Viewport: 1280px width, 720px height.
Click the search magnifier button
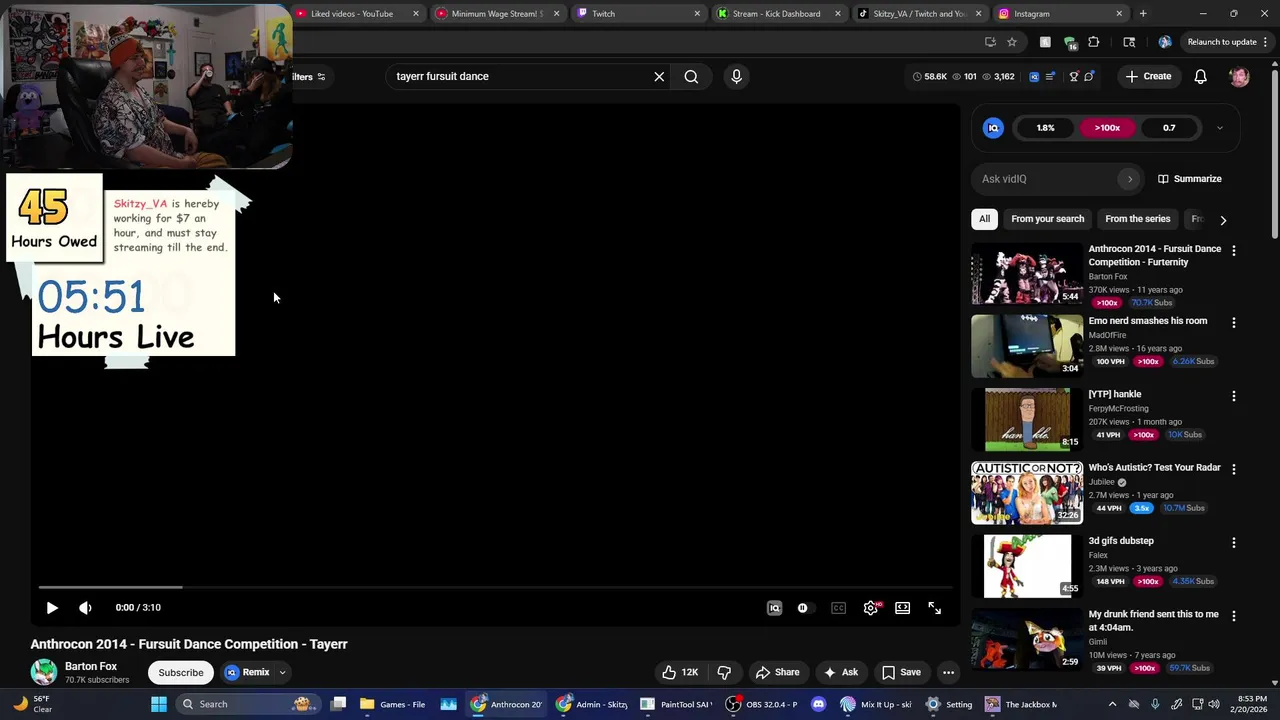(691, 76)
